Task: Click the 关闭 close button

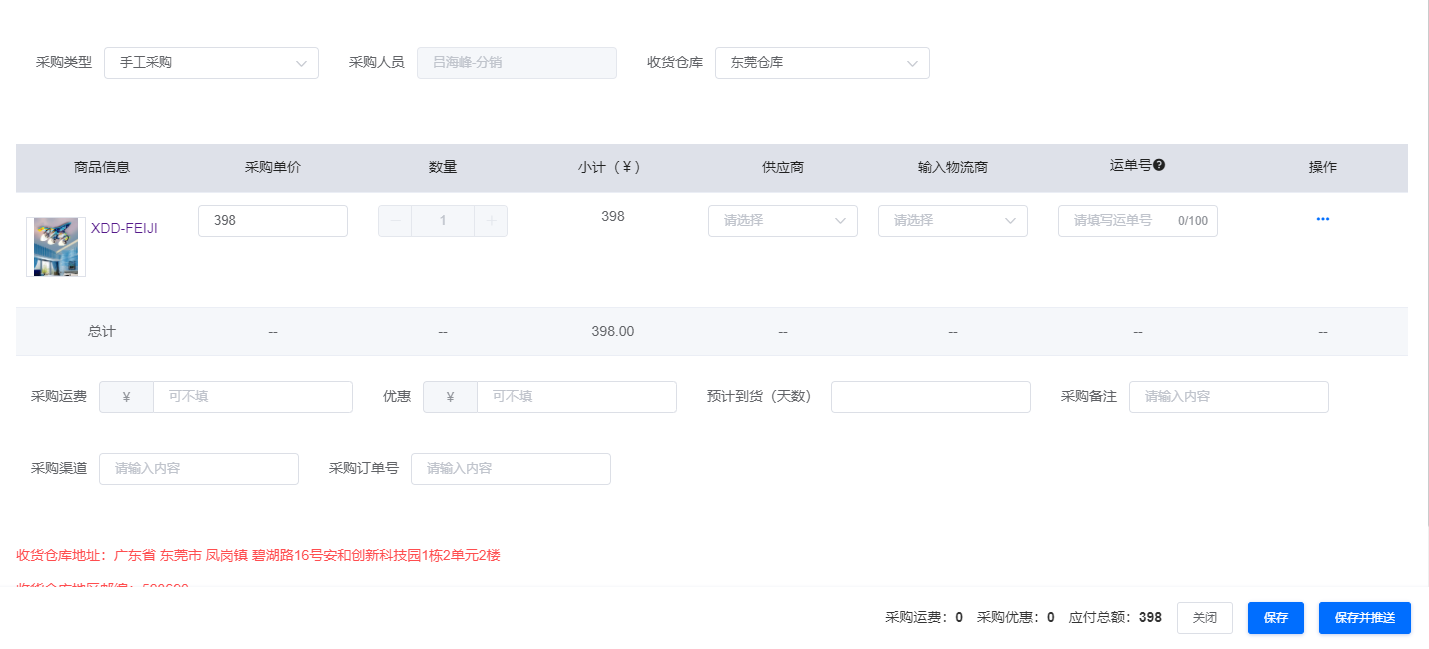Action: pos(1204,618)
